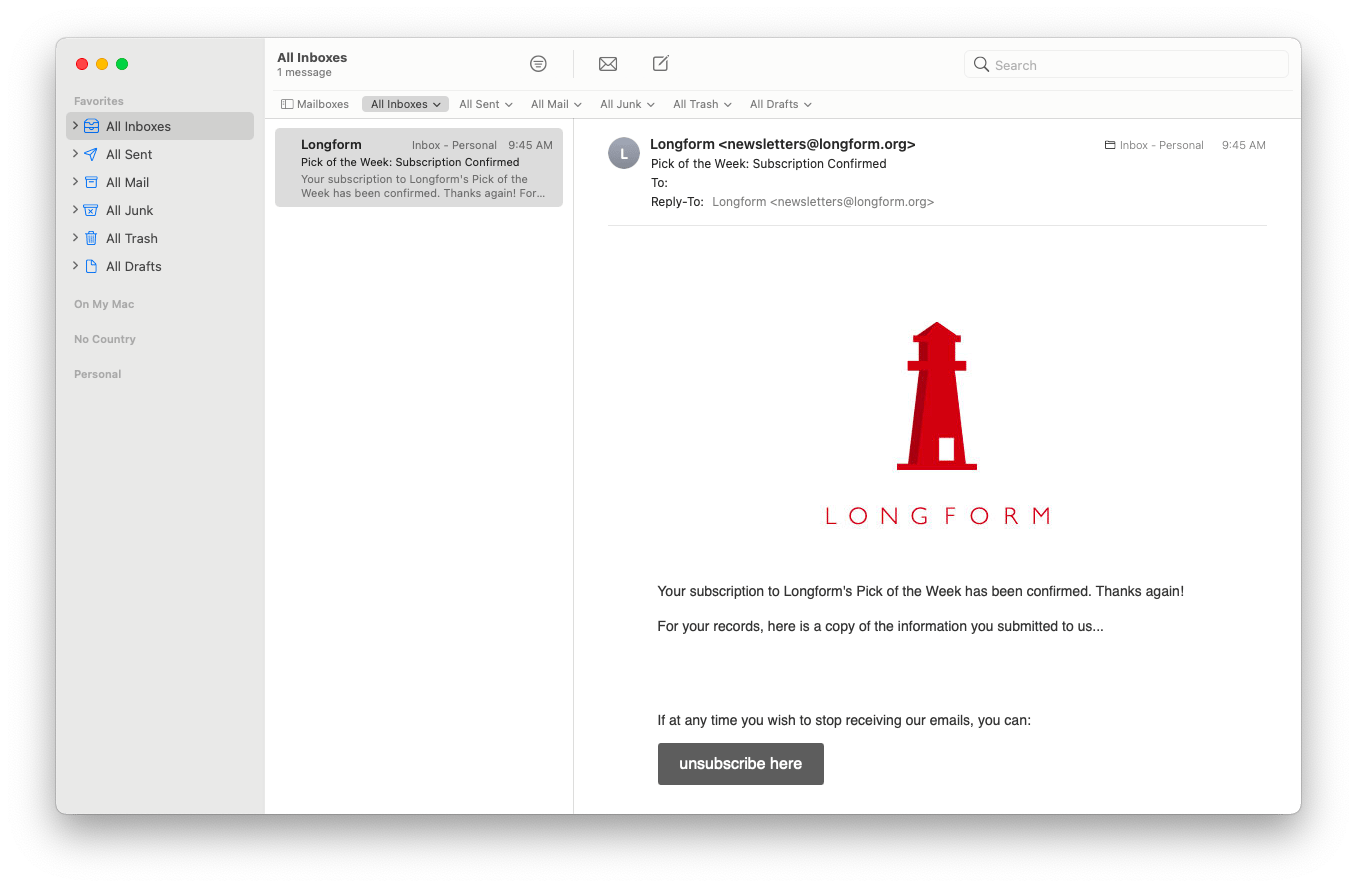Viewport: 1357px width, 888px height.
Task: Click "For your records" paragraph in the email
Action: pyautogui.click(x=880, y=626)
